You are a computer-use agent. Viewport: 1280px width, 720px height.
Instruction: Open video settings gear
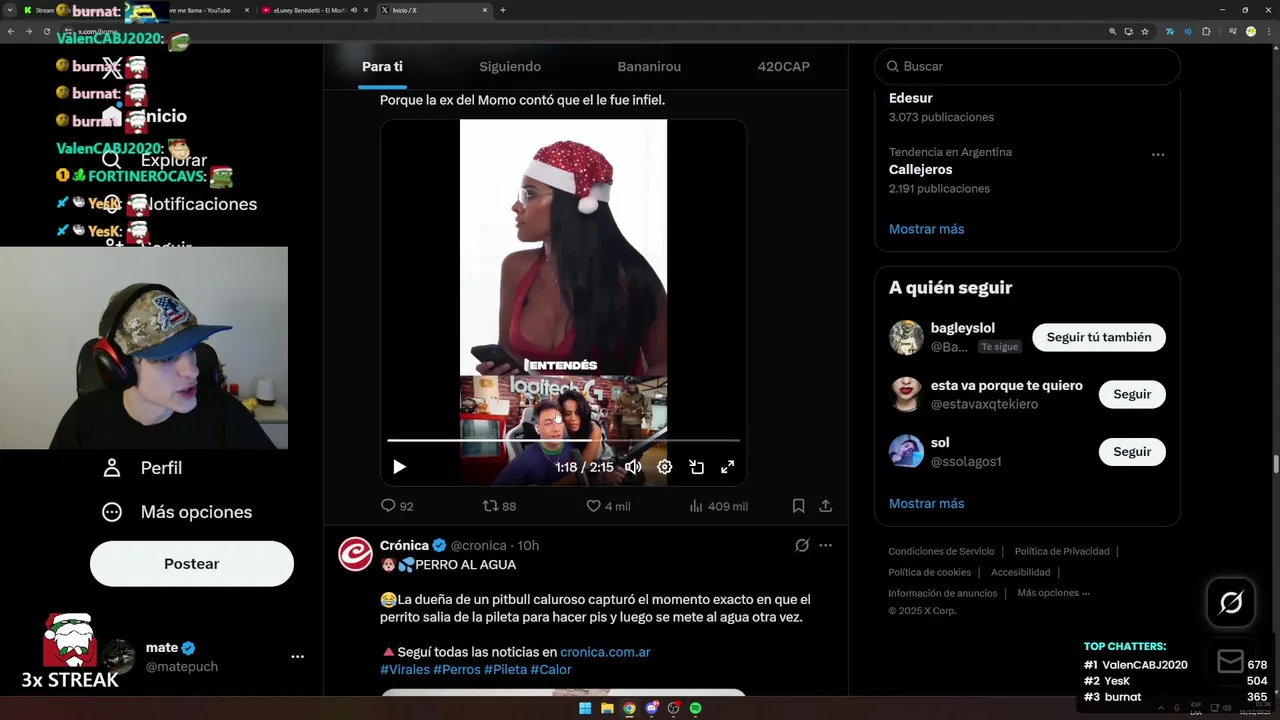click(664, 467)
